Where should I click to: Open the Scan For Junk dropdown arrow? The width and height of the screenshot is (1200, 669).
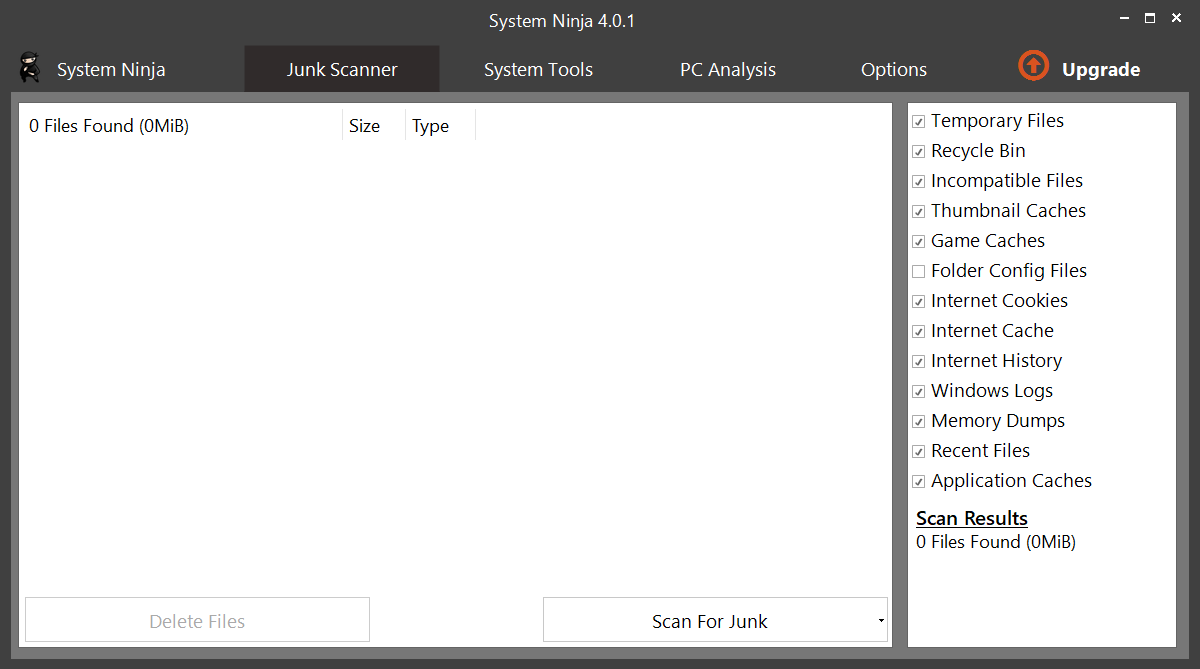click(x=879, y=619)
